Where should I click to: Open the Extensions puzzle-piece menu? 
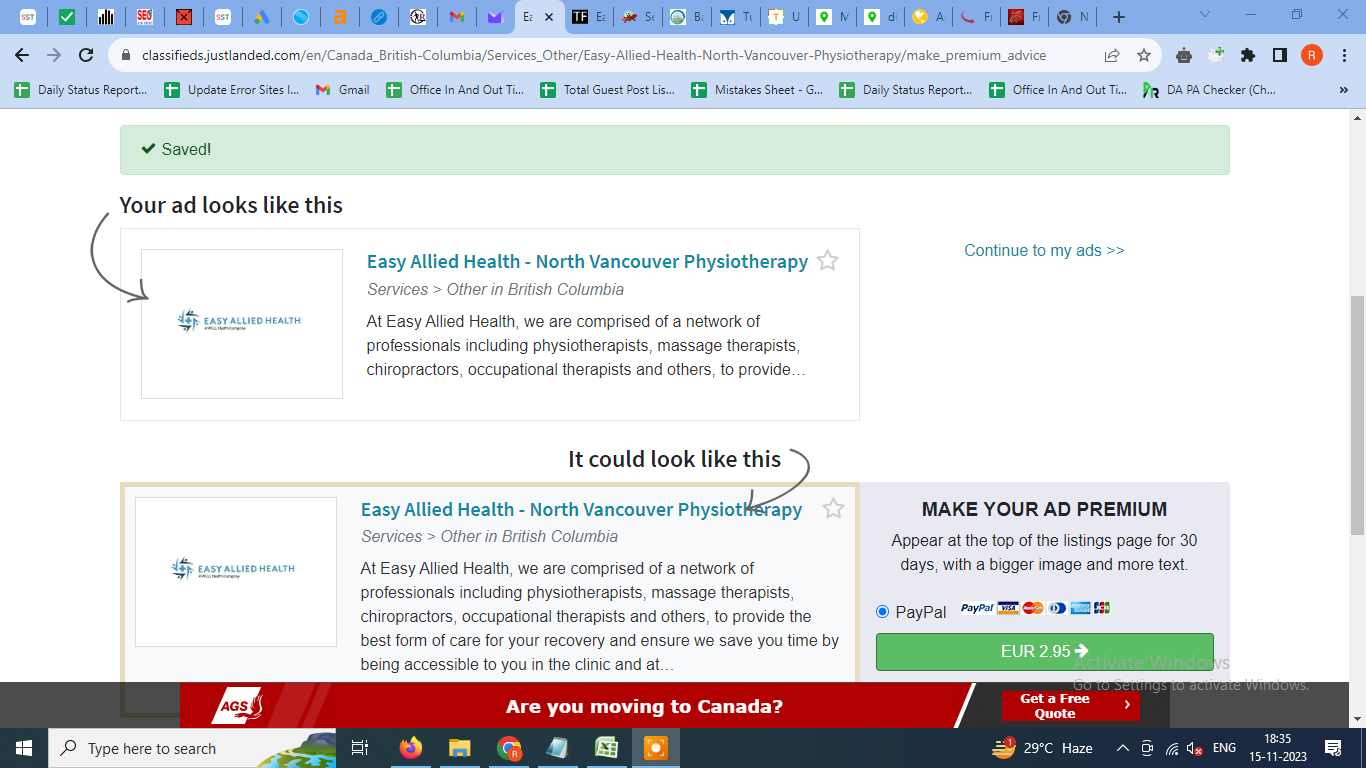[x=1248, y=55]
